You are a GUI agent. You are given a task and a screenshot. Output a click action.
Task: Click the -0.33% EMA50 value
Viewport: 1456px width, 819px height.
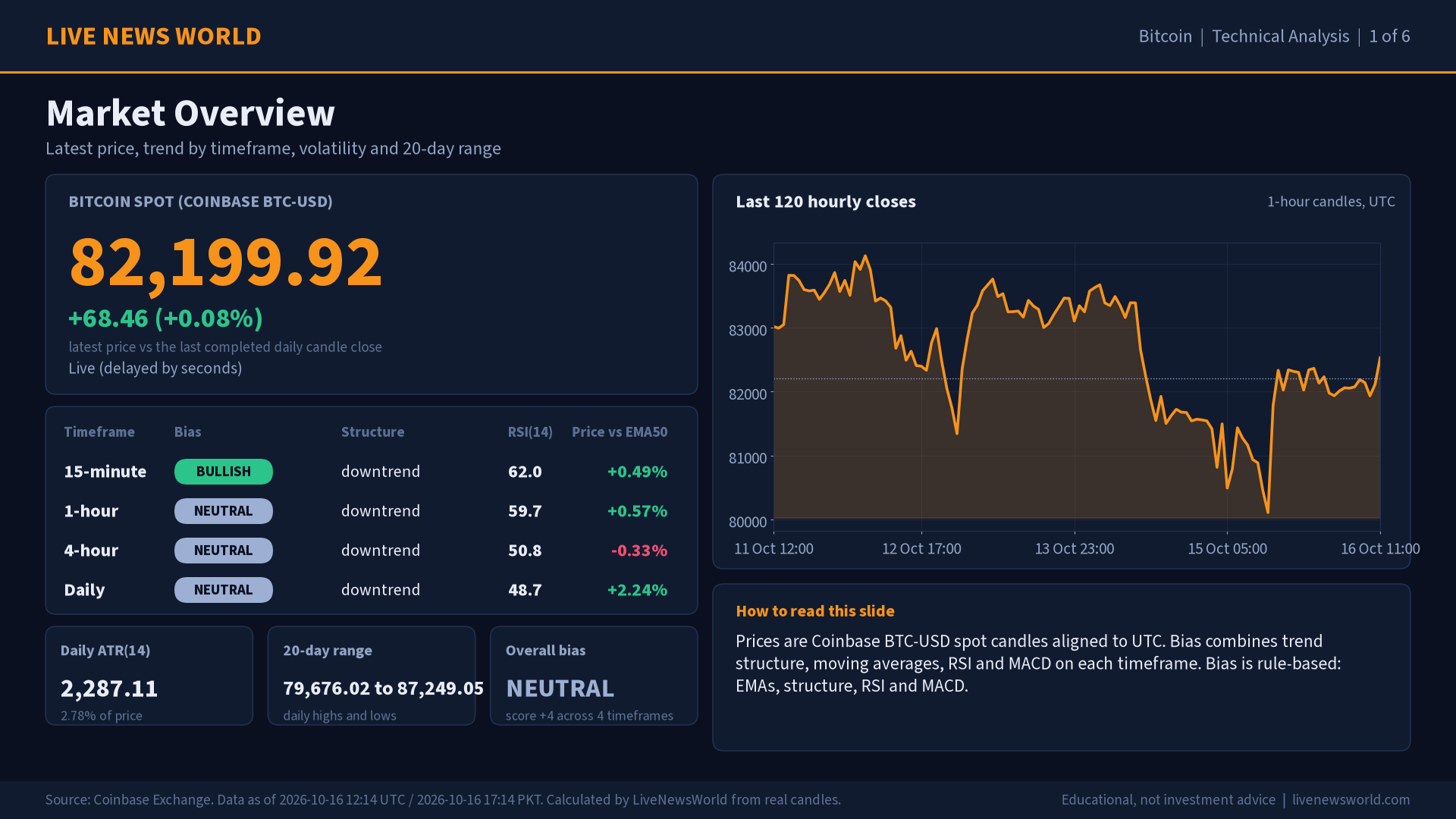pos(639,551)
